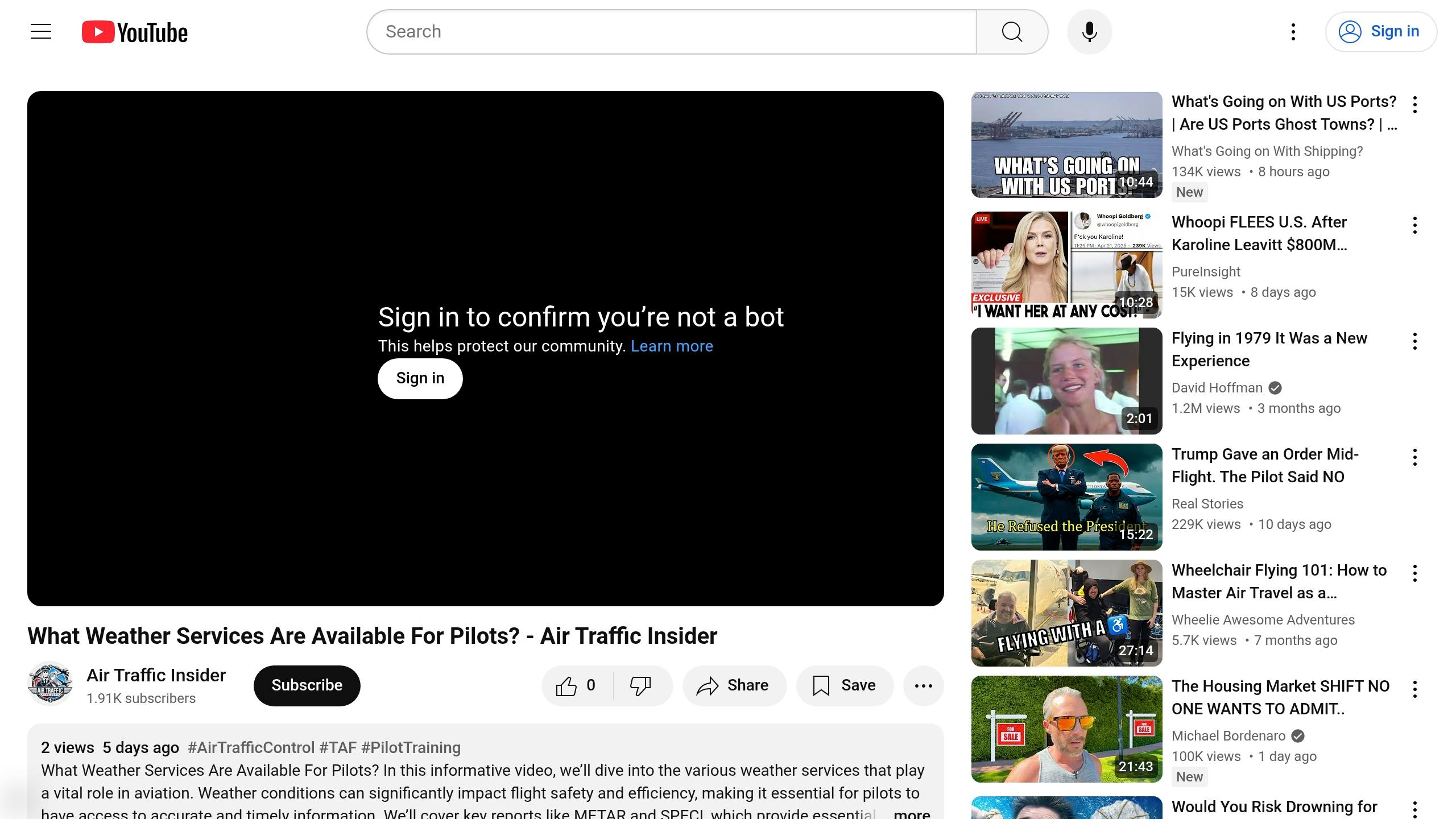Subscribe to Air Traffic Insider
1456x819 pixels.
(x=307, y=685)
